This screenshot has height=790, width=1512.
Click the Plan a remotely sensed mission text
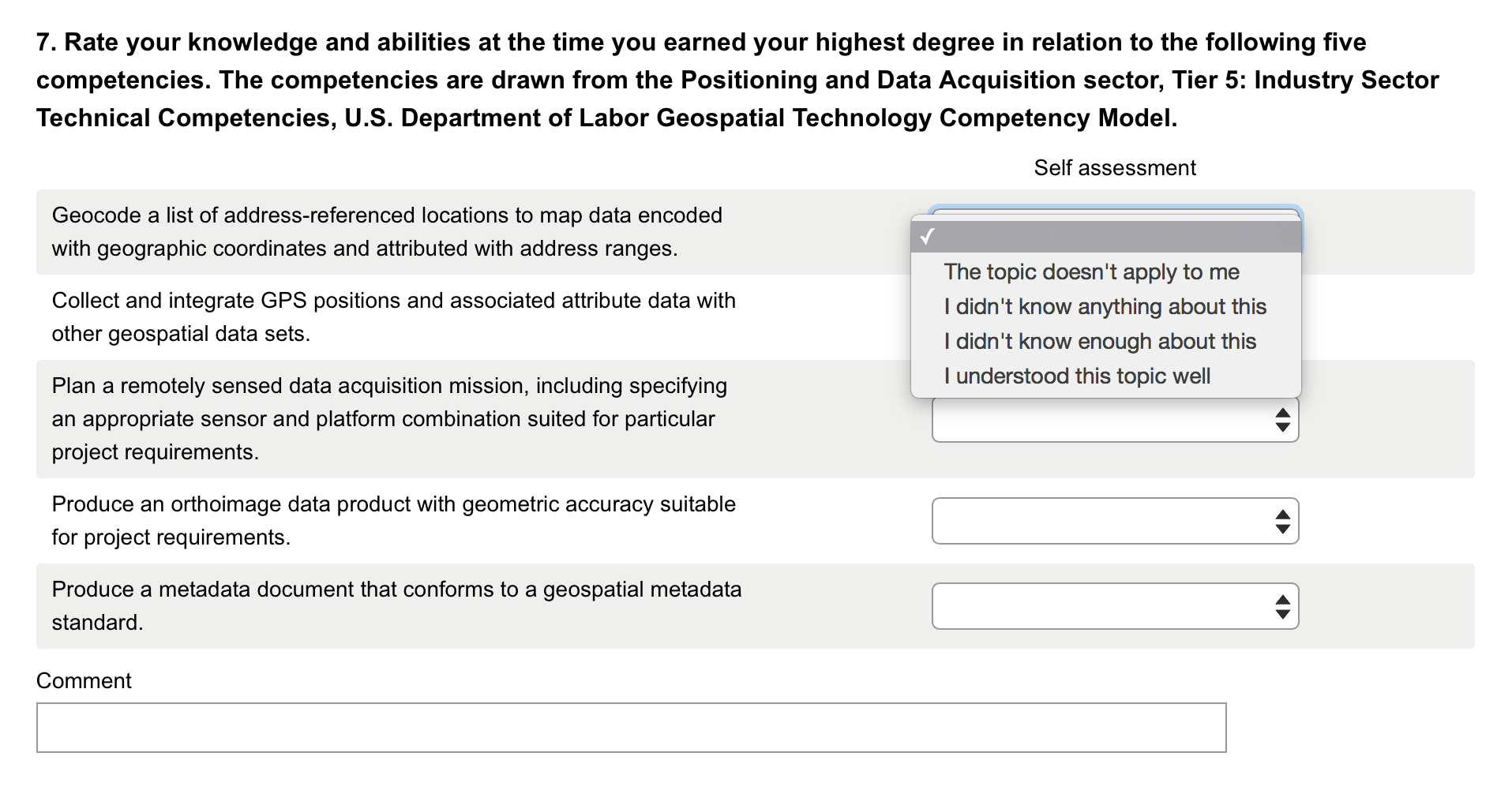point(389,419)
